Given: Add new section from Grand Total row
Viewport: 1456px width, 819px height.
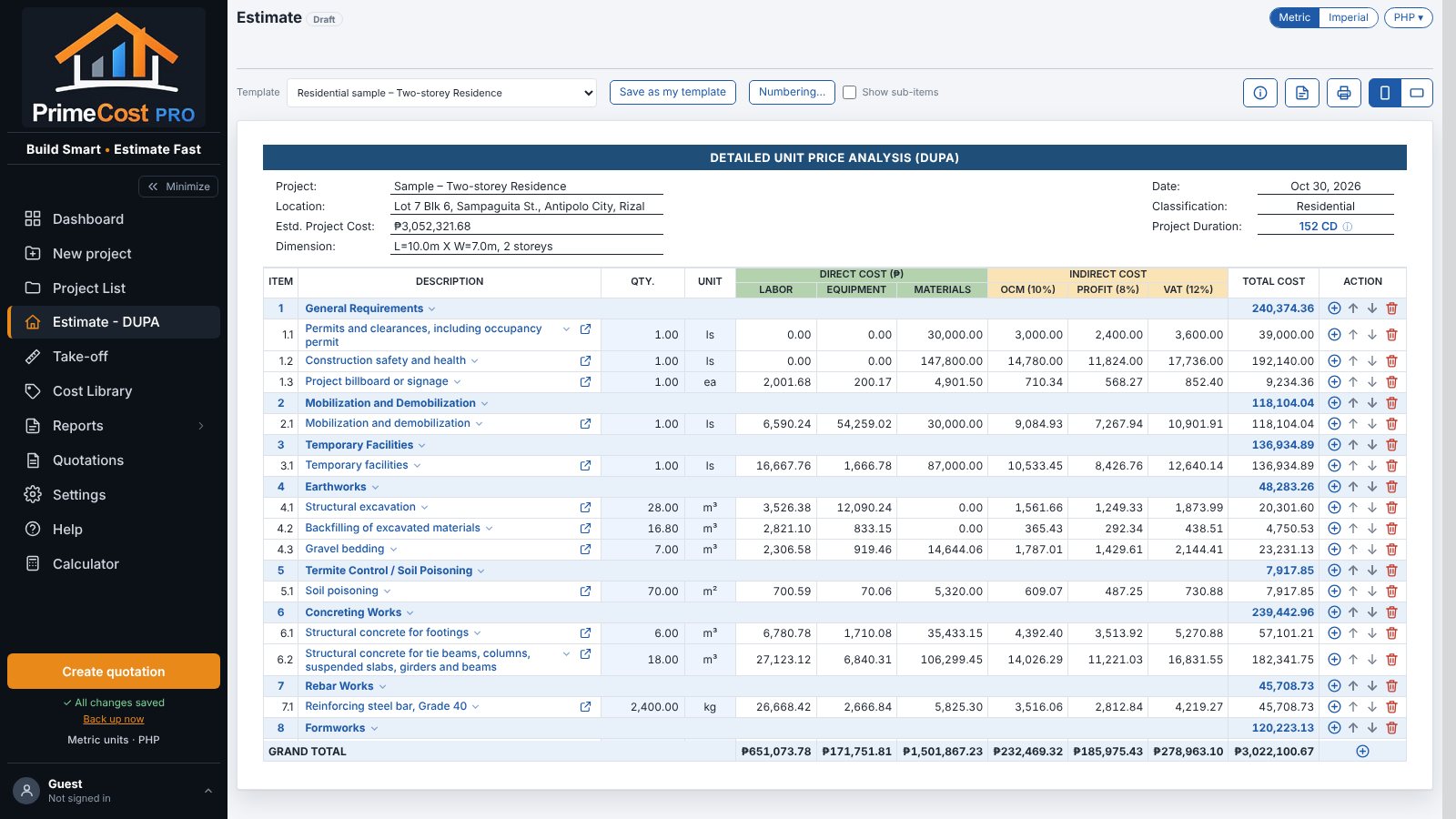Looking at the screenshot, I should click(x=1362, y=752).
